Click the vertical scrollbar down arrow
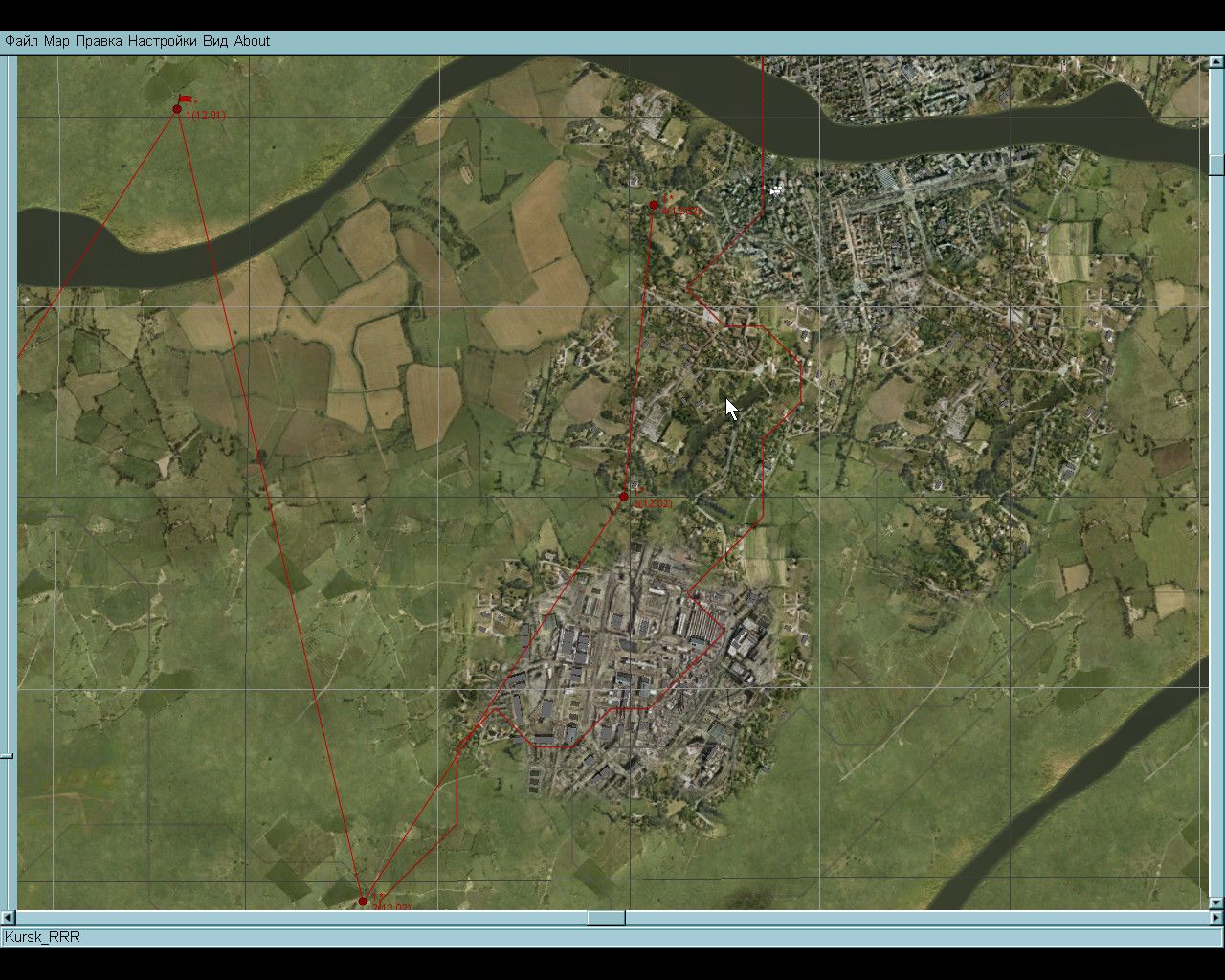 [x=1216, y=902]
